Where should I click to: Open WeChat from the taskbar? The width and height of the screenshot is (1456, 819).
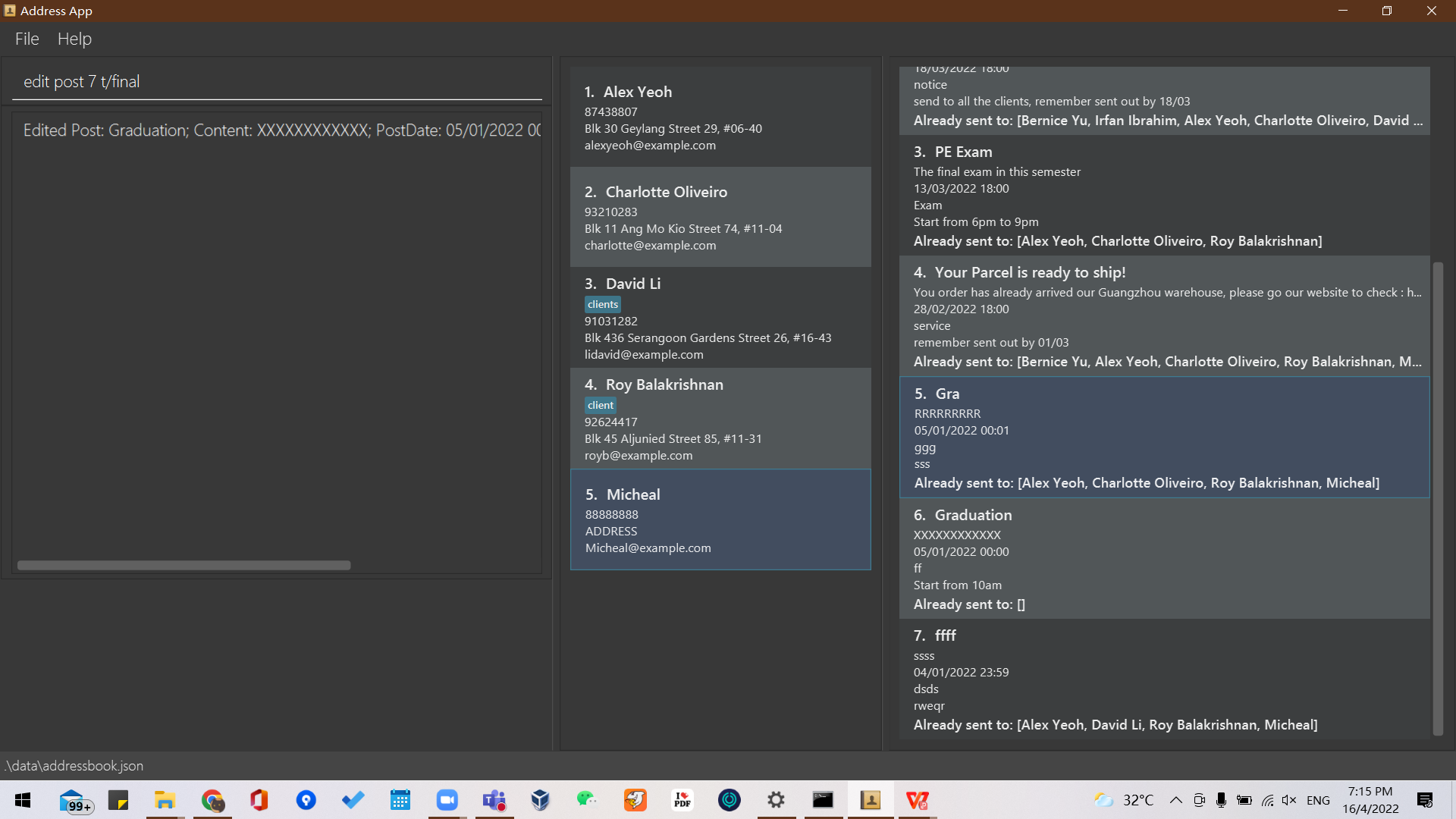coord(587,800)
